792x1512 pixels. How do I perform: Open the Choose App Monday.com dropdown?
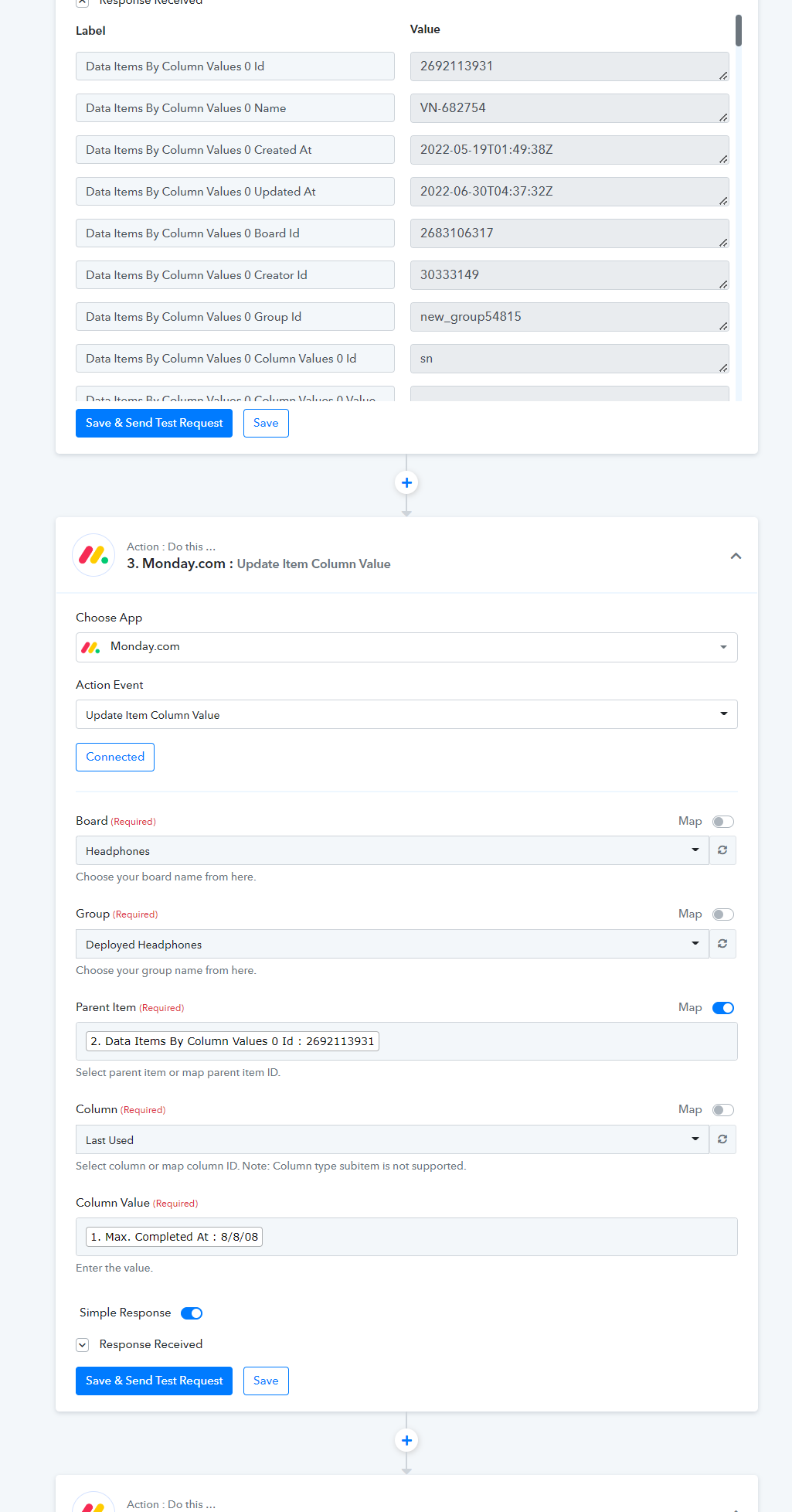pos(406,647)
